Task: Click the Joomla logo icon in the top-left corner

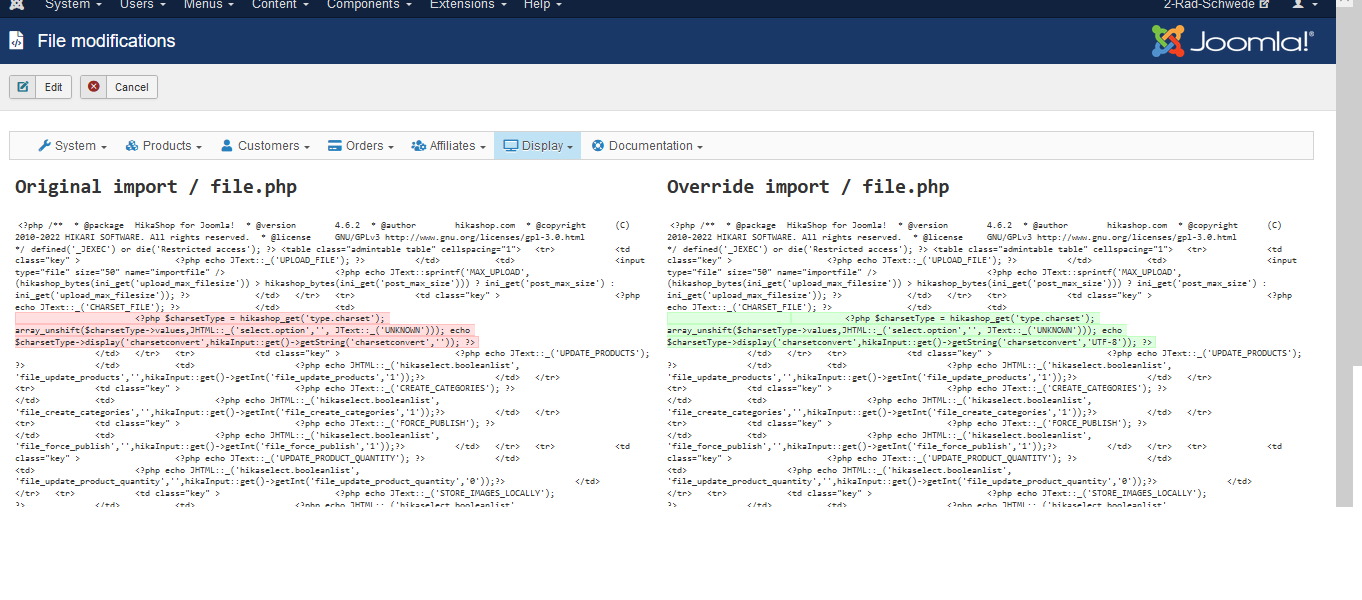Action: 17,5
